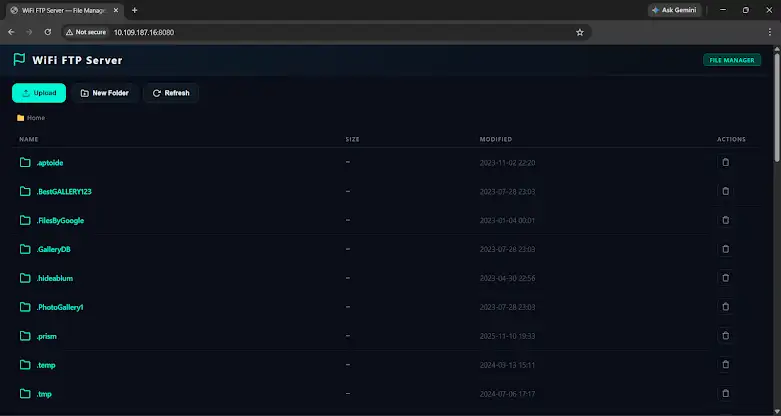781x416 pixels.
Task: Click the WiFi FTP Server title text
Action: [77, 60]
